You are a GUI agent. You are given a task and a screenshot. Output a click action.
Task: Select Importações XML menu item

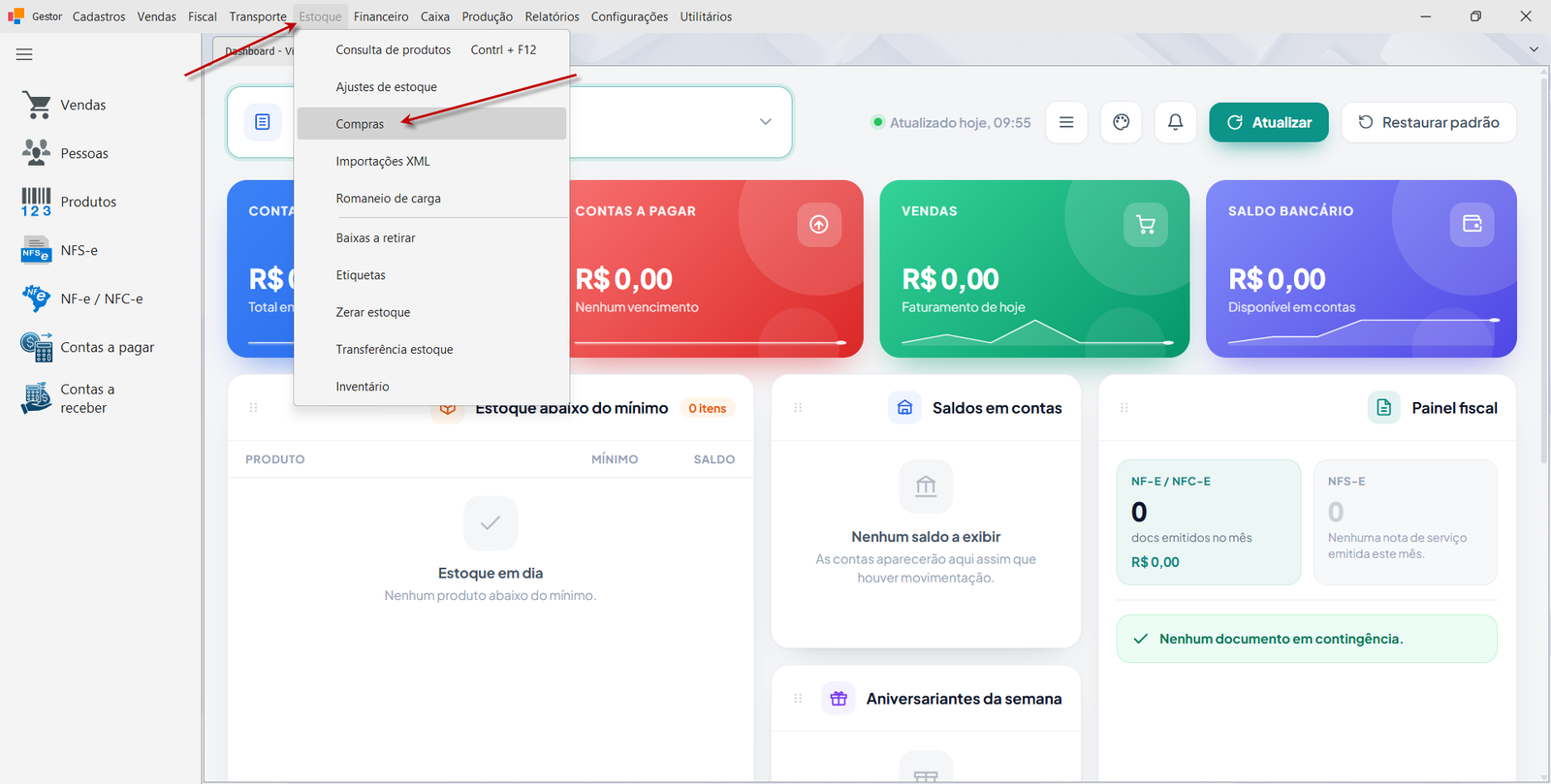click(x=431, y=161)
